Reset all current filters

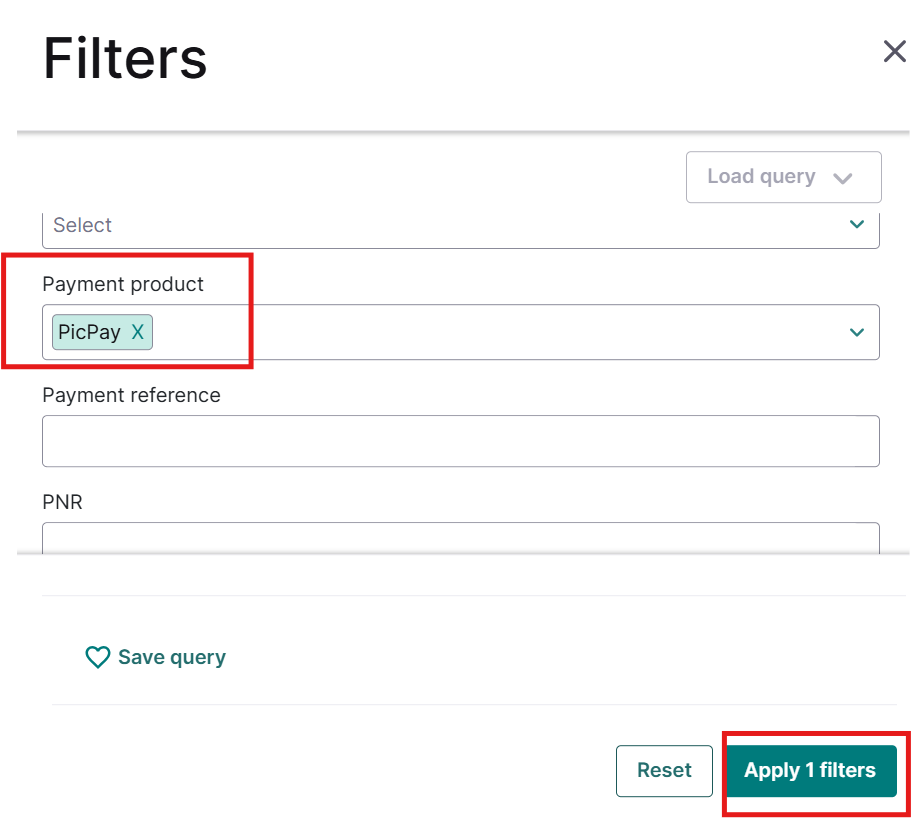pos(664,770)
